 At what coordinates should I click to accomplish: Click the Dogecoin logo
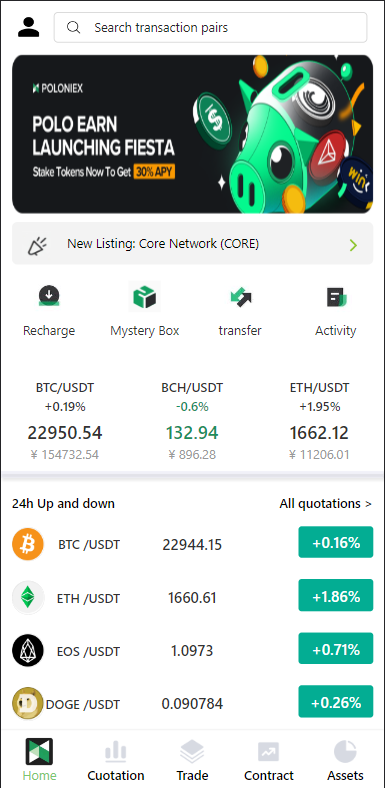pos(28,703)
